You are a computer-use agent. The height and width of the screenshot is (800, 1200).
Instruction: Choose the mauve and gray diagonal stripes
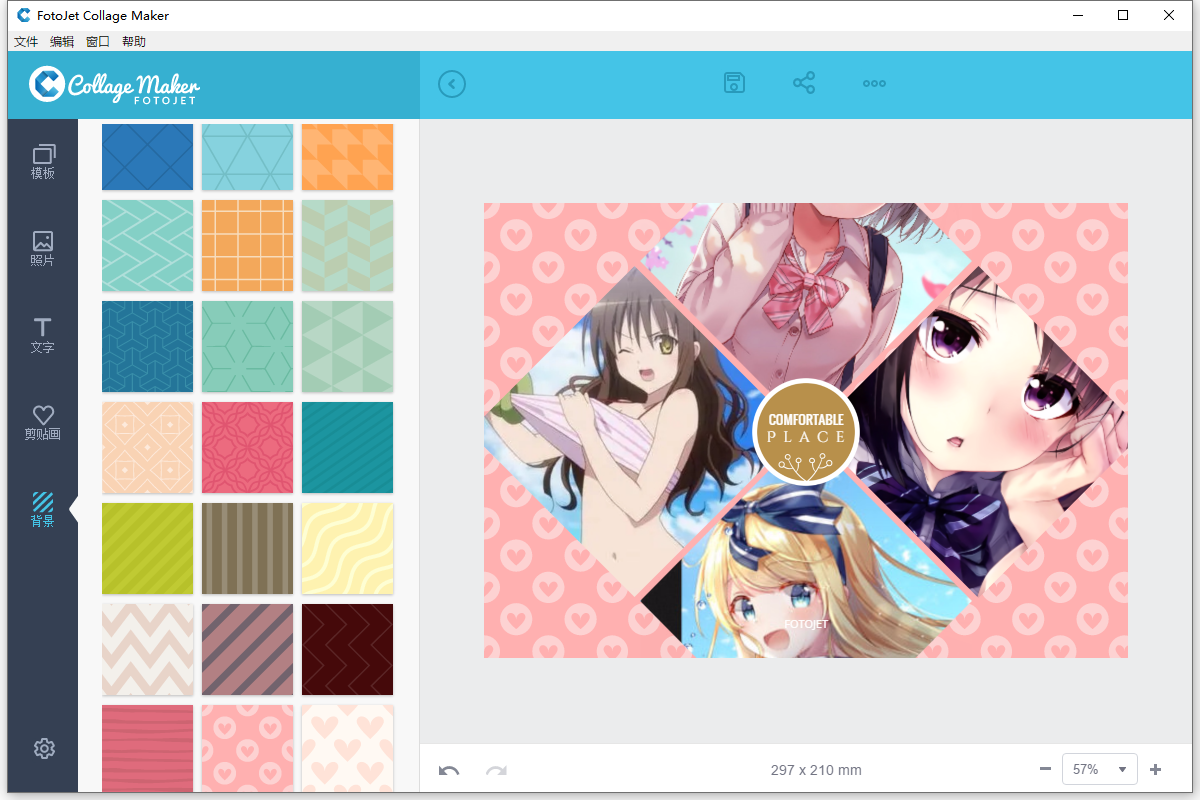coord(247,650)
